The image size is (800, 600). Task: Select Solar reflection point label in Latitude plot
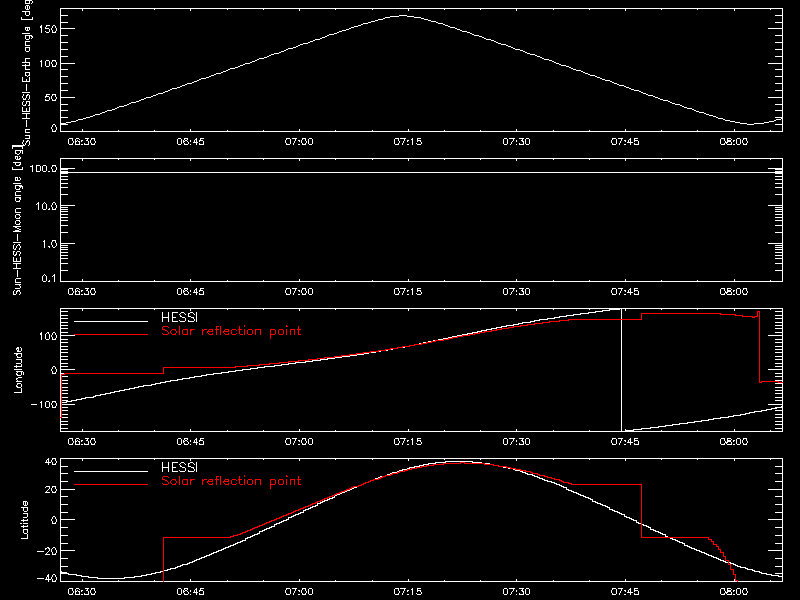coord(231,481)
